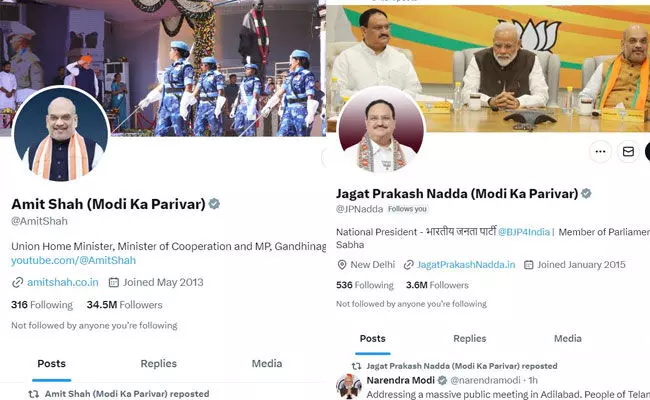Select the Posts tab on Nadda's profile
Viewport: 650px width, 400px height.
pos(373,339)
